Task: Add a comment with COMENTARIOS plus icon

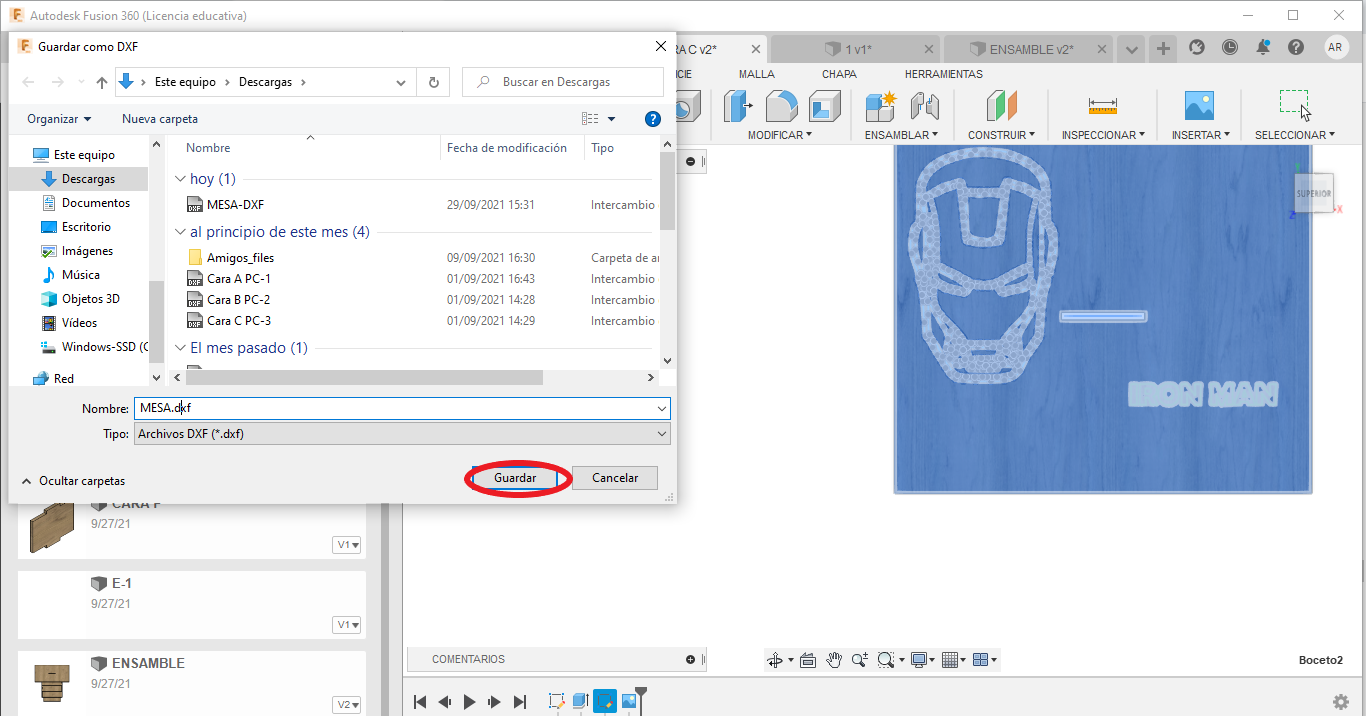Action: (690, 660)
